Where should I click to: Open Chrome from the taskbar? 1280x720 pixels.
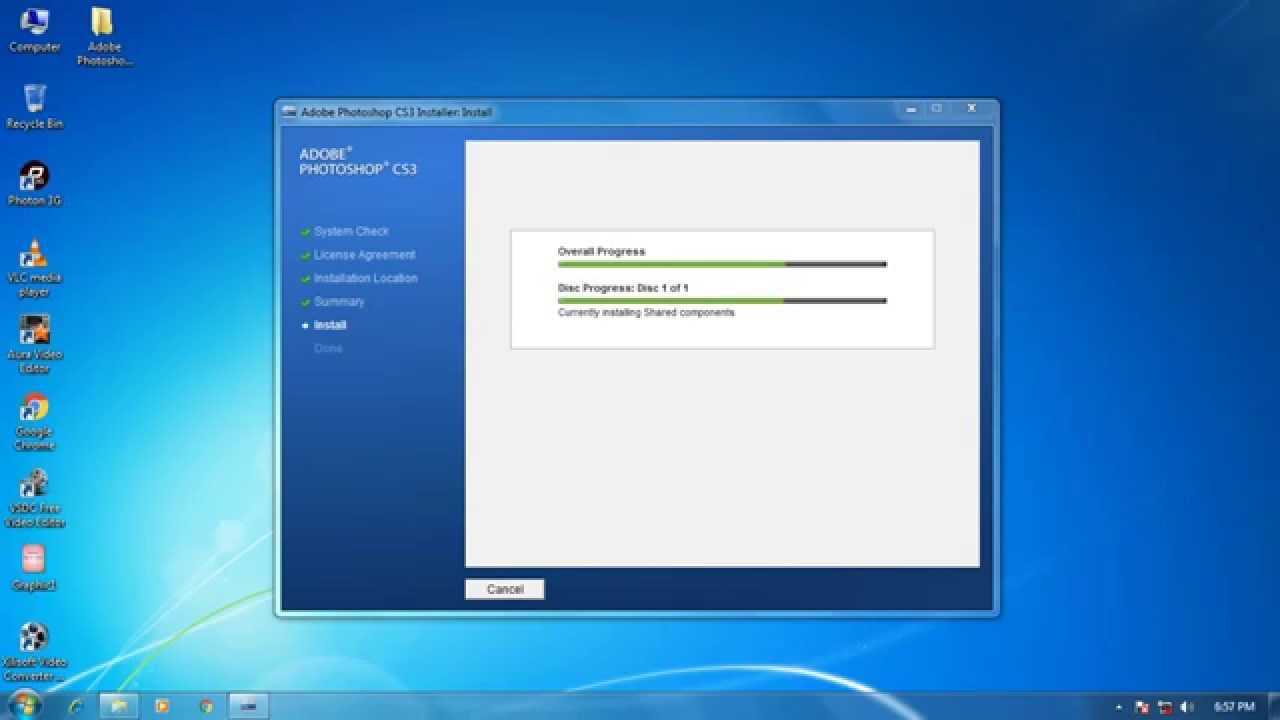coord(206,706)
